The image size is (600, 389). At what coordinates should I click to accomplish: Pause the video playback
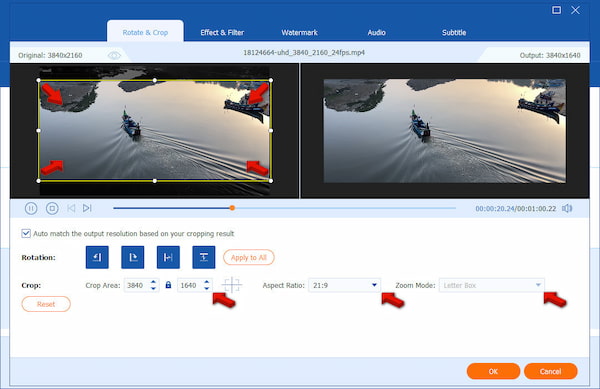(x=31, y=208)
